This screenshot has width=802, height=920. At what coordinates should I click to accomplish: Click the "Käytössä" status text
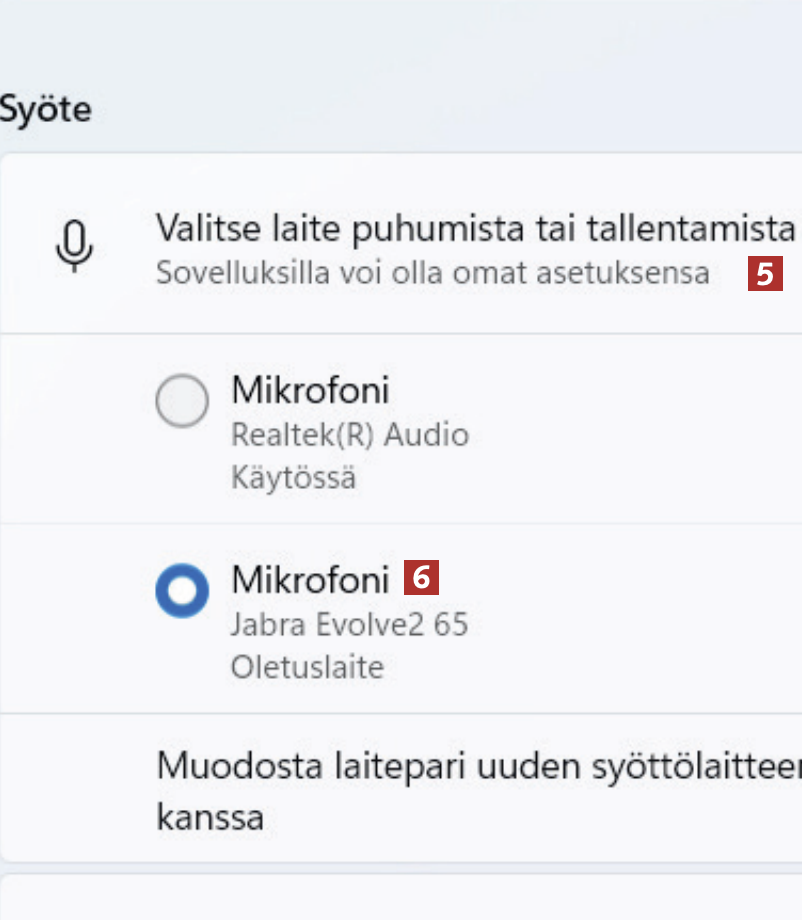pos(293,477)
